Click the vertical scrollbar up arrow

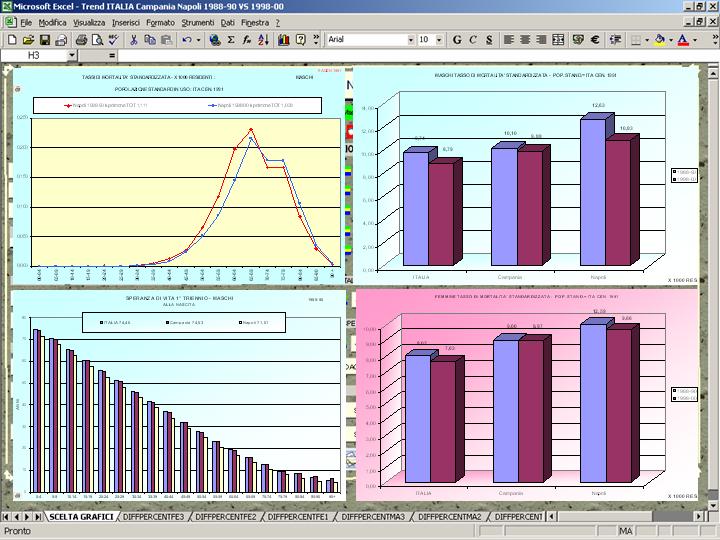[713, 73]
